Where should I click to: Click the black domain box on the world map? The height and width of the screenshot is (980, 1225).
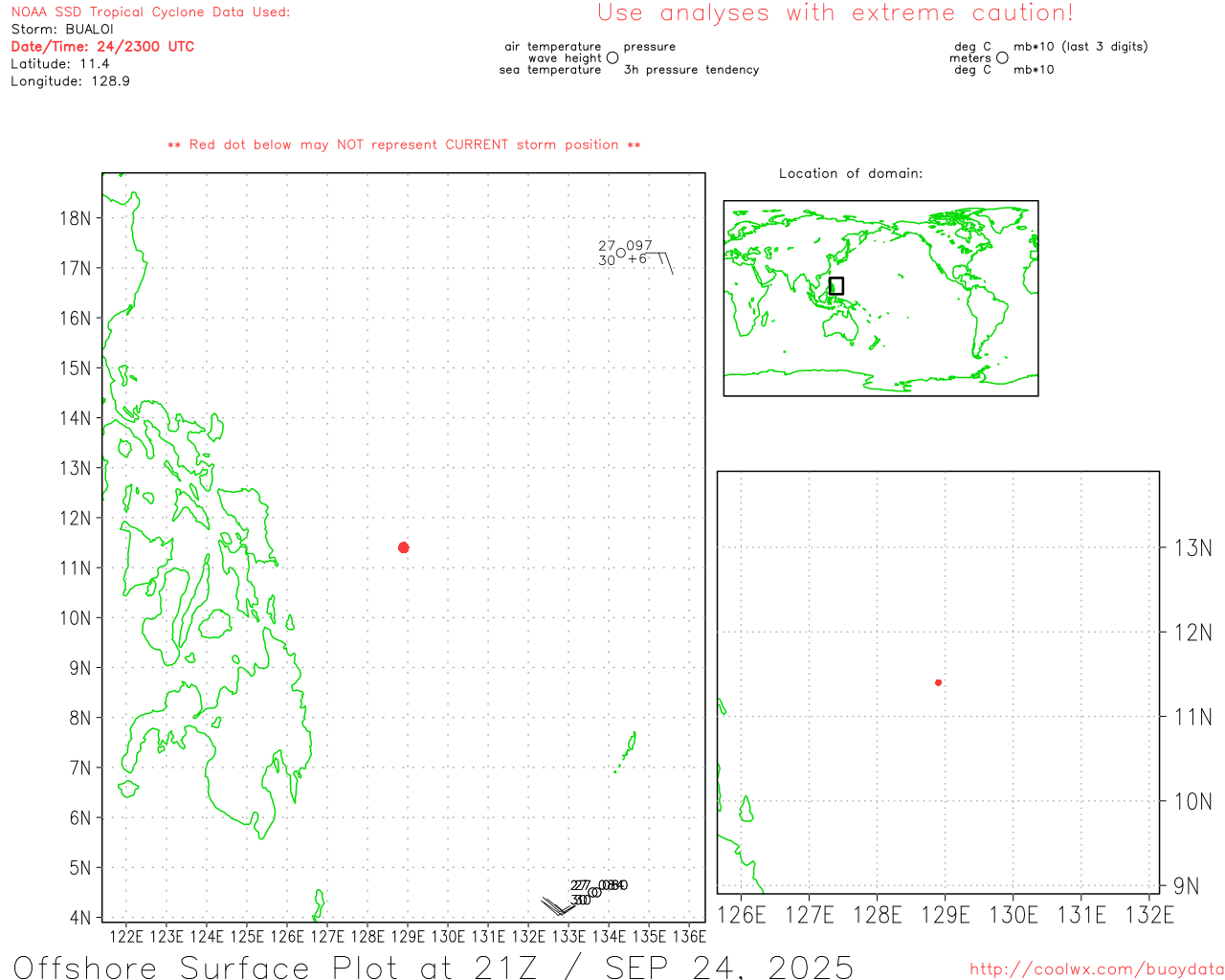tap(836, 286)
